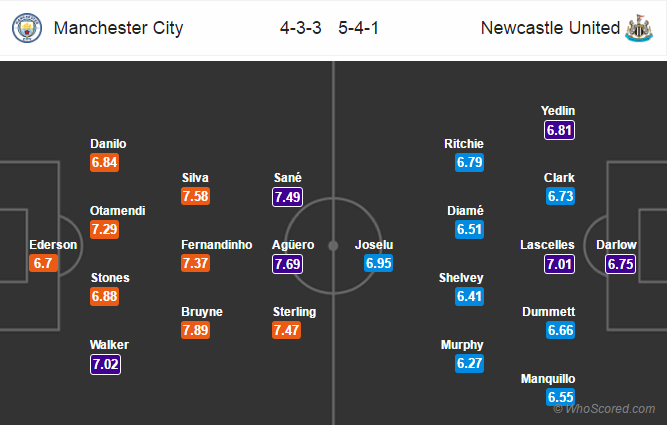Viewport: 667px width, 425px height.
Task: Select Lascelles' 7.01 rating badge
Action: point(559,264)
